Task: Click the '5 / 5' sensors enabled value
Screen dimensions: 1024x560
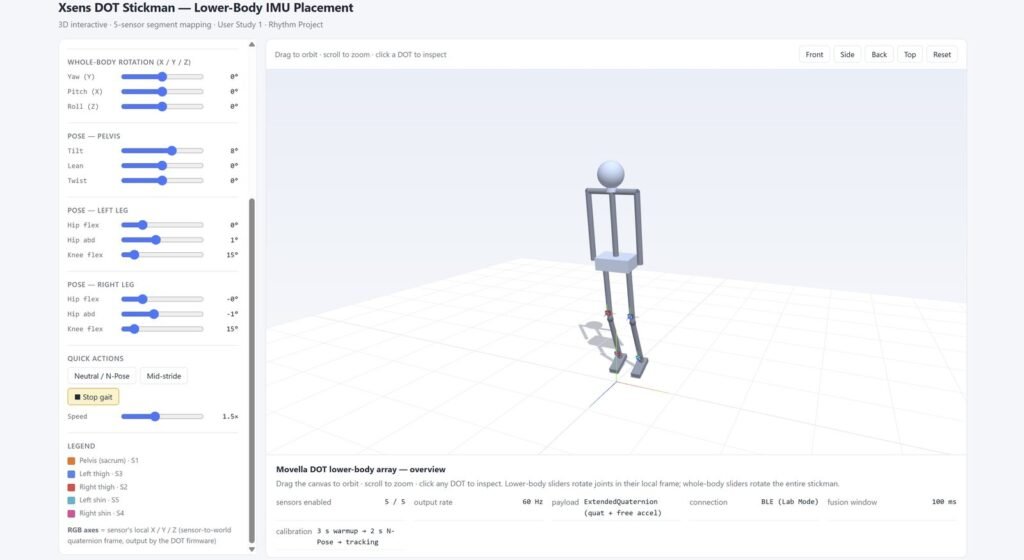Action: tap(394, 502)
